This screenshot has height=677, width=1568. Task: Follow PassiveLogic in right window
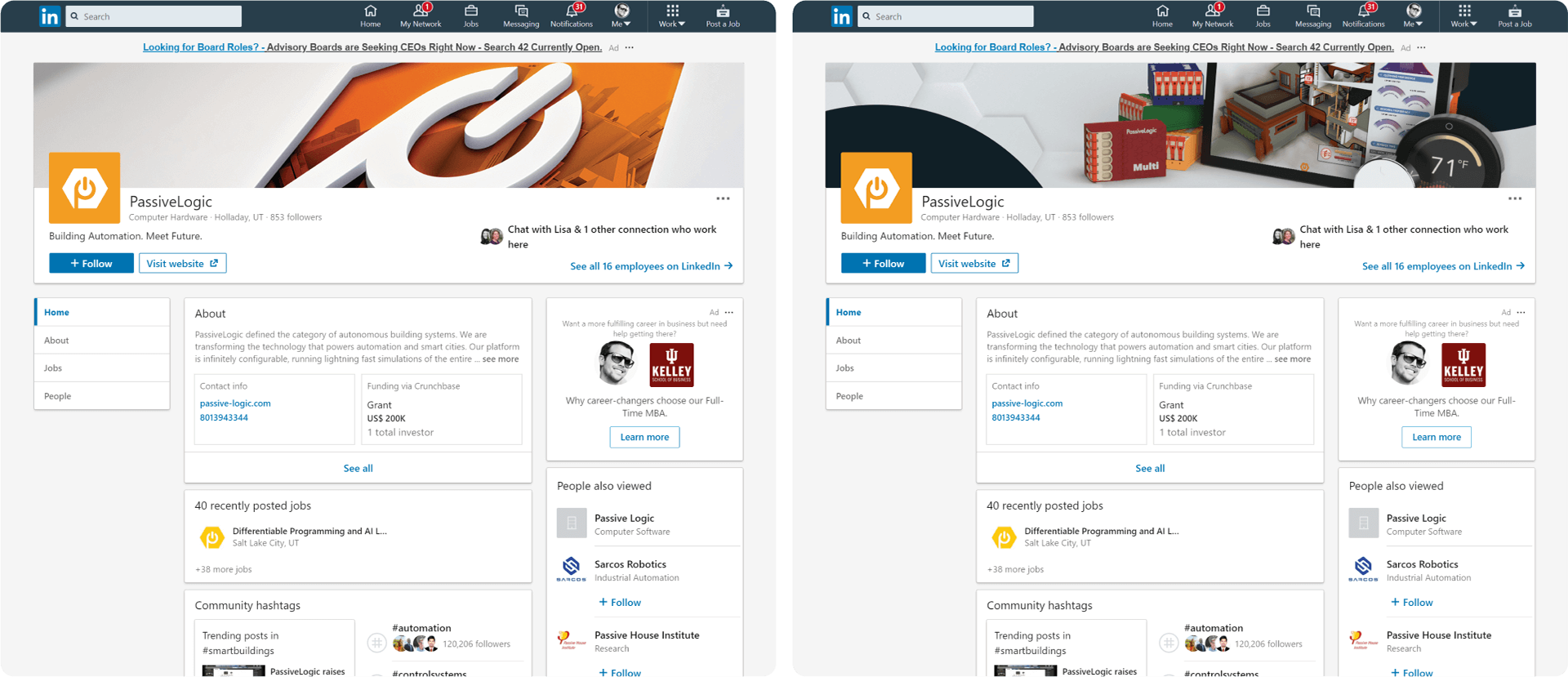click(x=884, y=263)
